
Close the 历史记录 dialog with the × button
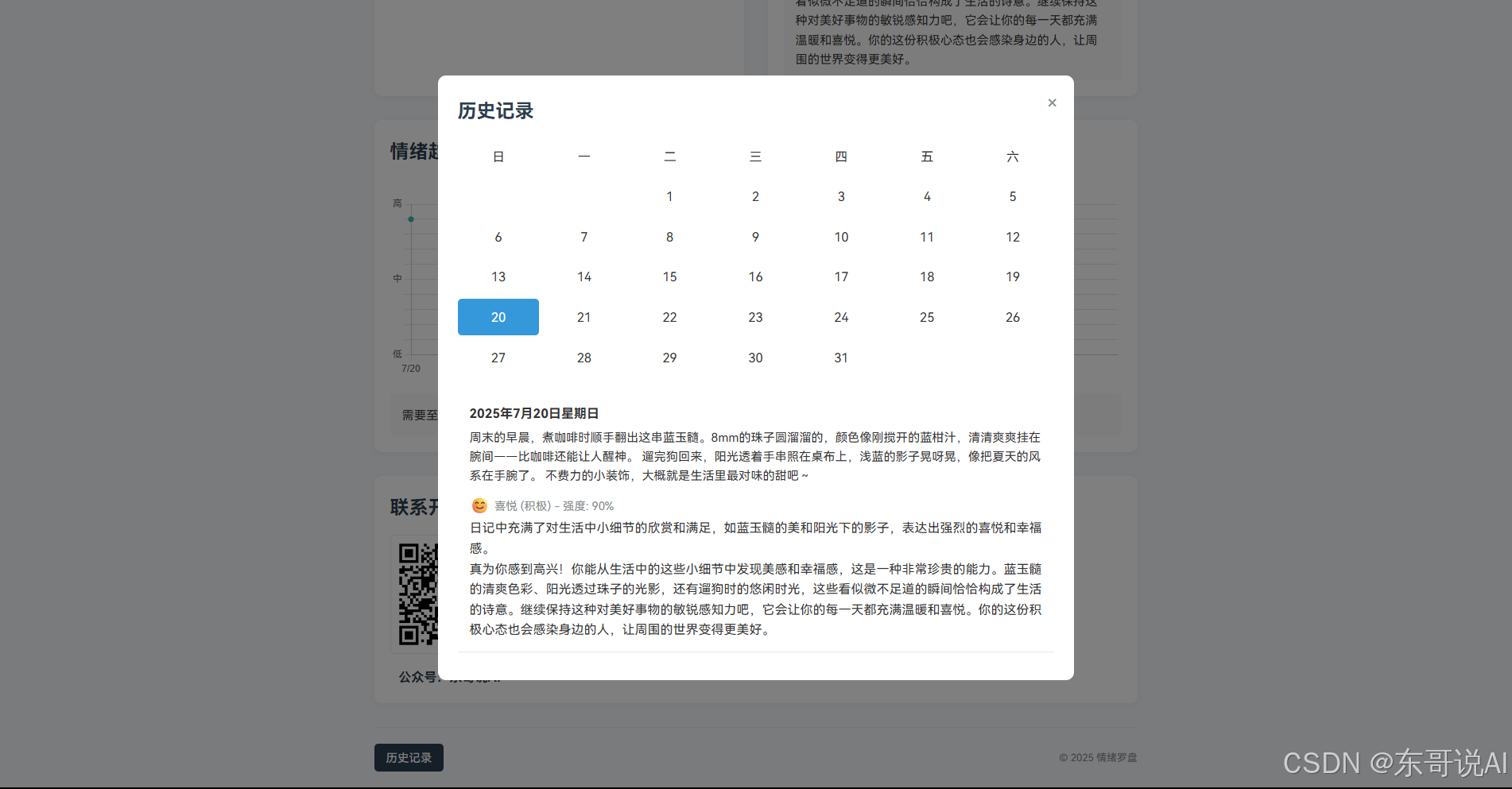(x=1052, y=102)
